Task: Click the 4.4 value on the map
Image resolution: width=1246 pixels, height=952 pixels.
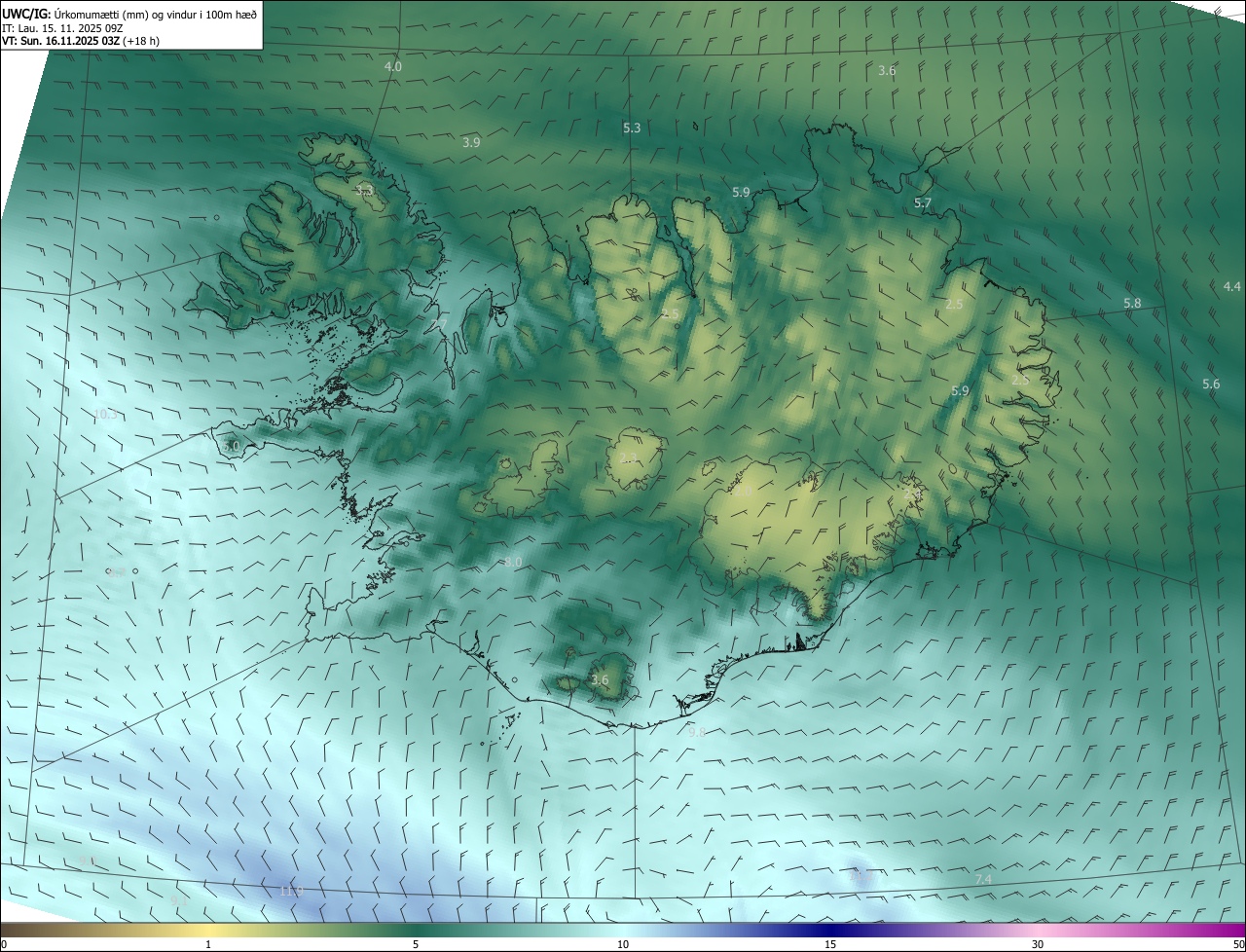Action: tap(1232, 286)
